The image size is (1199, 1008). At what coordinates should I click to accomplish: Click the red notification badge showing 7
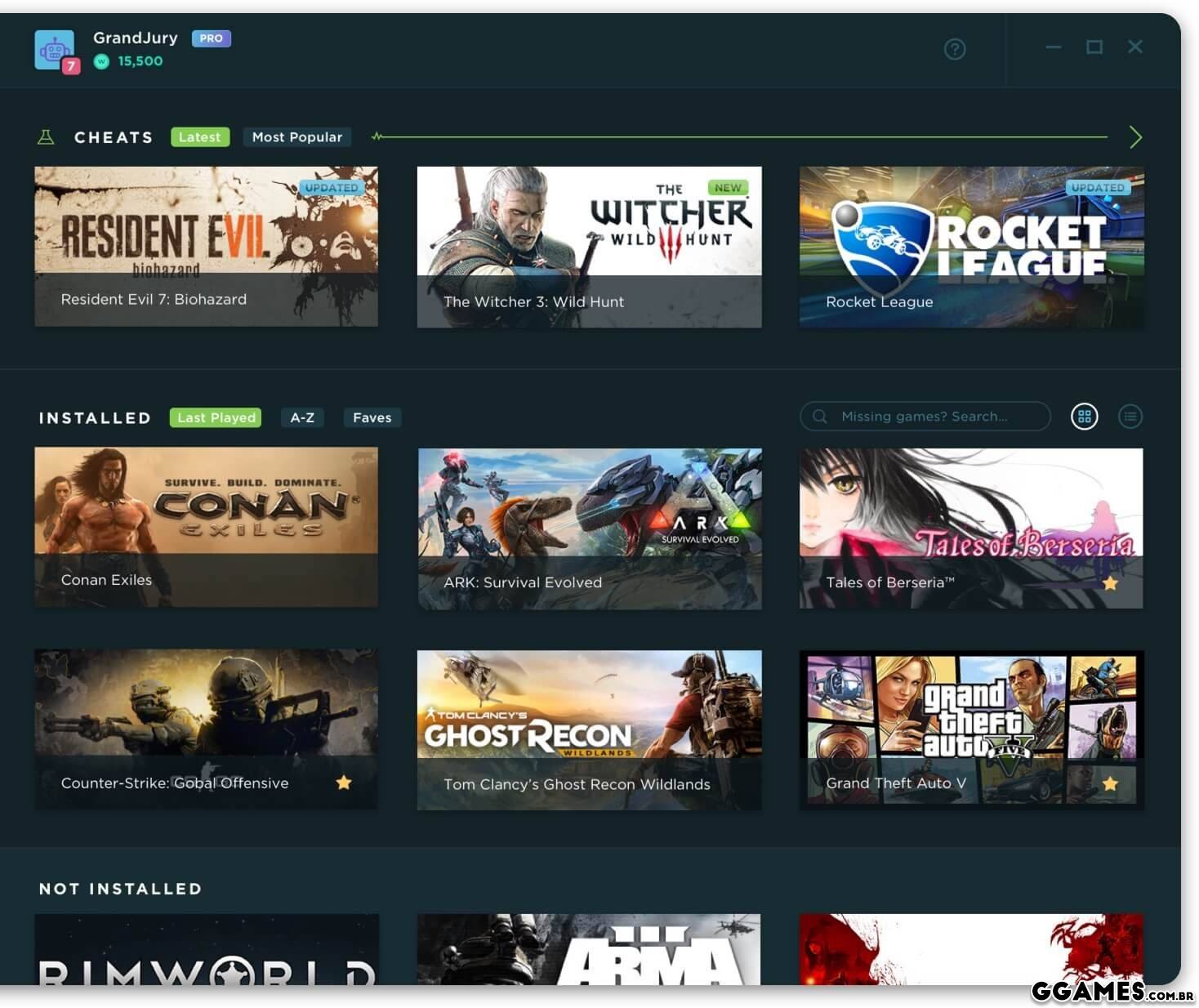pos(72,66)
